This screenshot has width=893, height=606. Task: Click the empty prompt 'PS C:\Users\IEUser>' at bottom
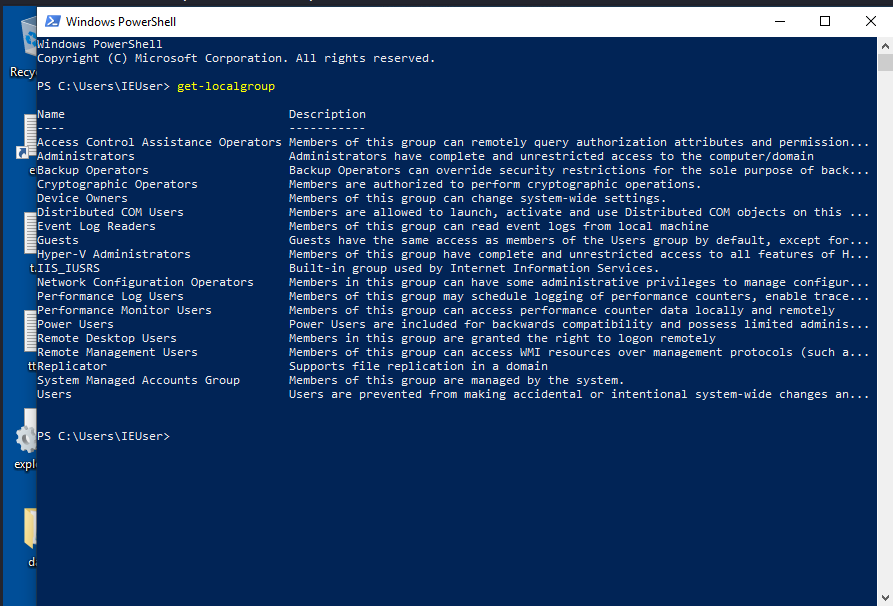click(104, 436)
